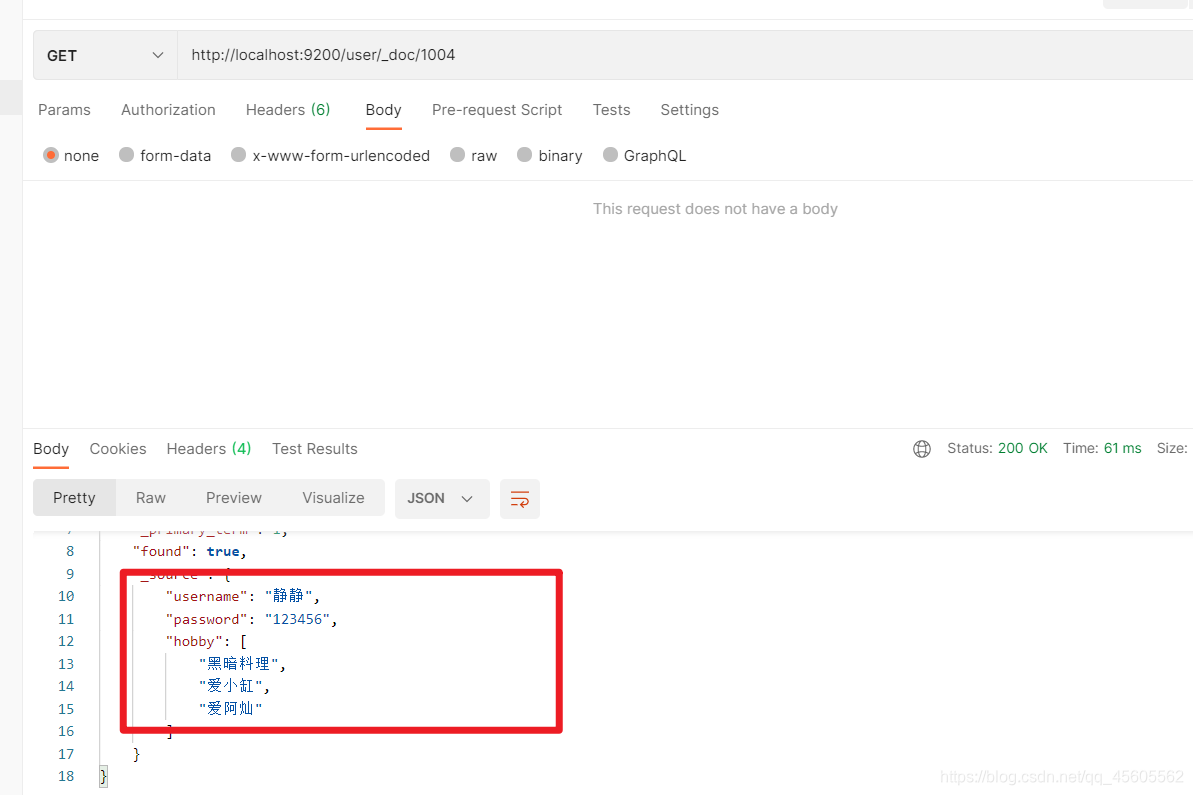The width and height of the screenshot is (1193, 795).
Task: Click the Status 200 OK text
Action: (997, 449)
